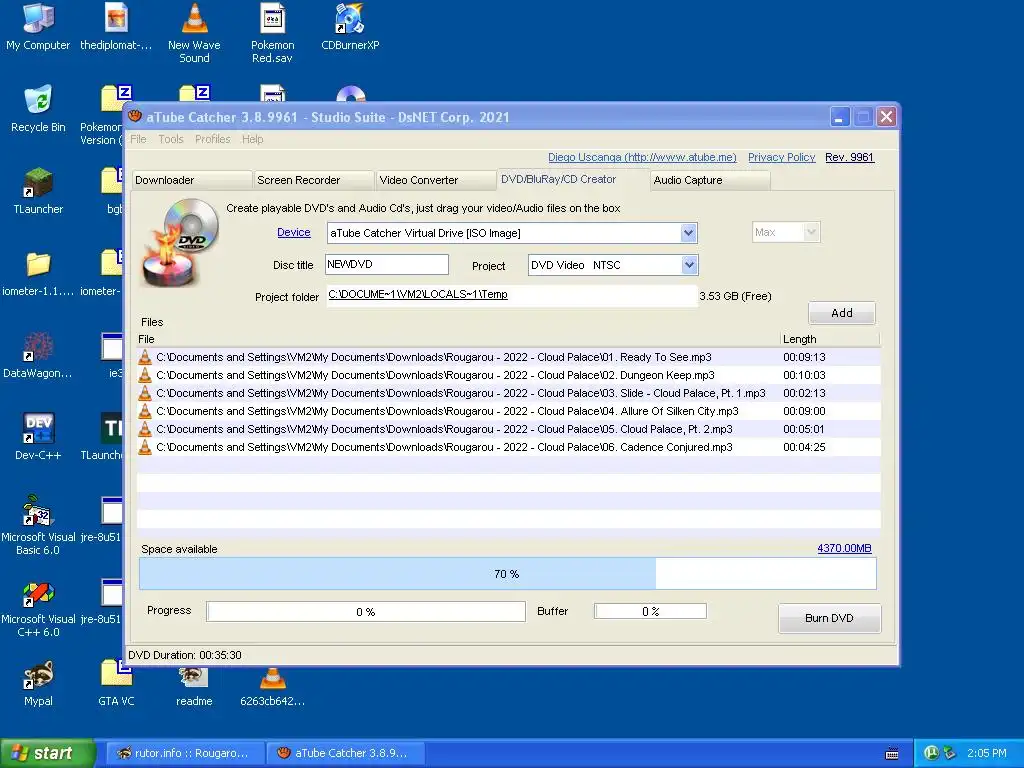This screenshot has height=768, width=1024.
Task: Click the Burn DVD button
Action: pyautogui.click(x=829, y=618)
